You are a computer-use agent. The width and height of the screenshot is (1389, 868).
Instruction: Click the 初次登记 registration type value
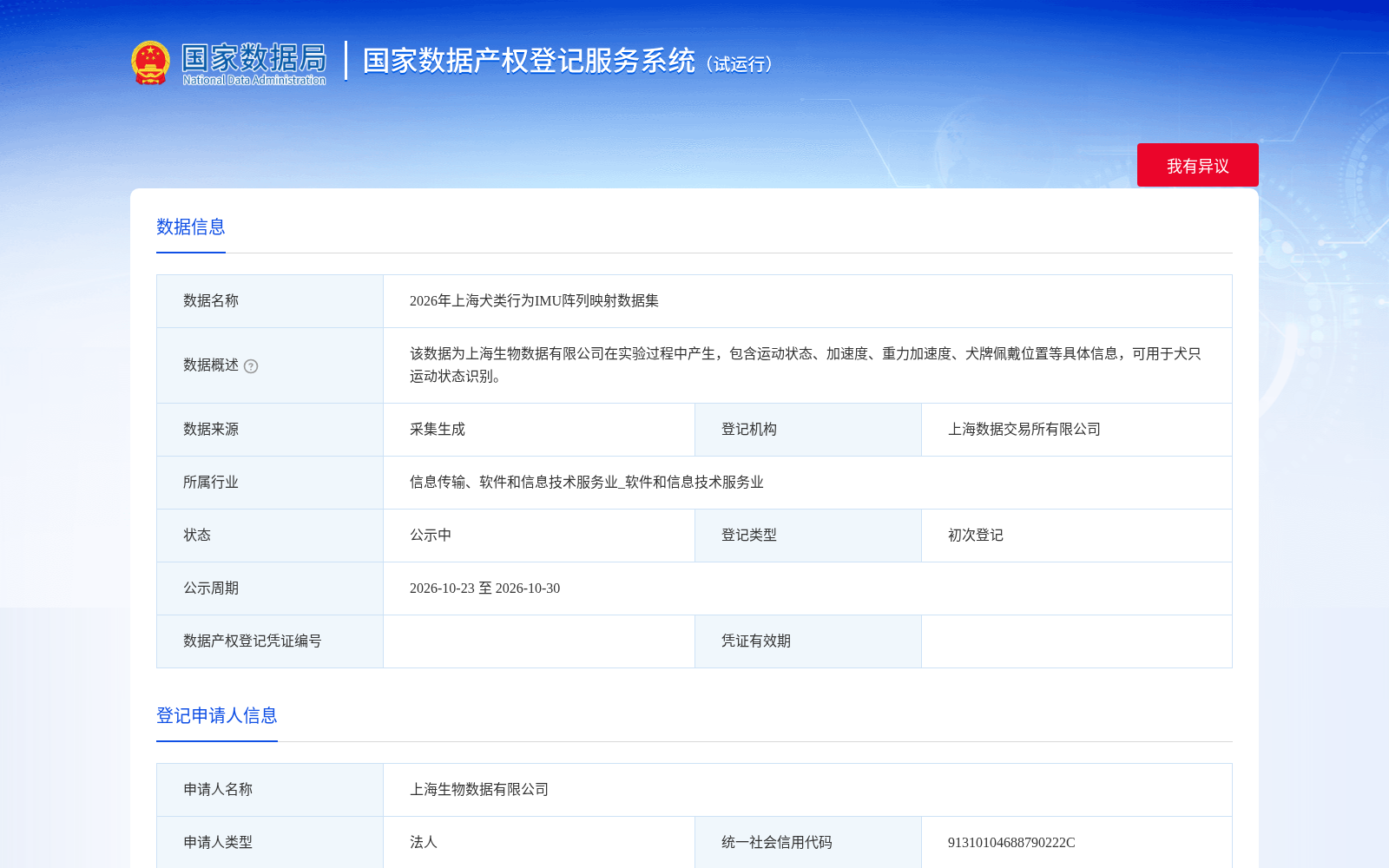click(976, 536)
